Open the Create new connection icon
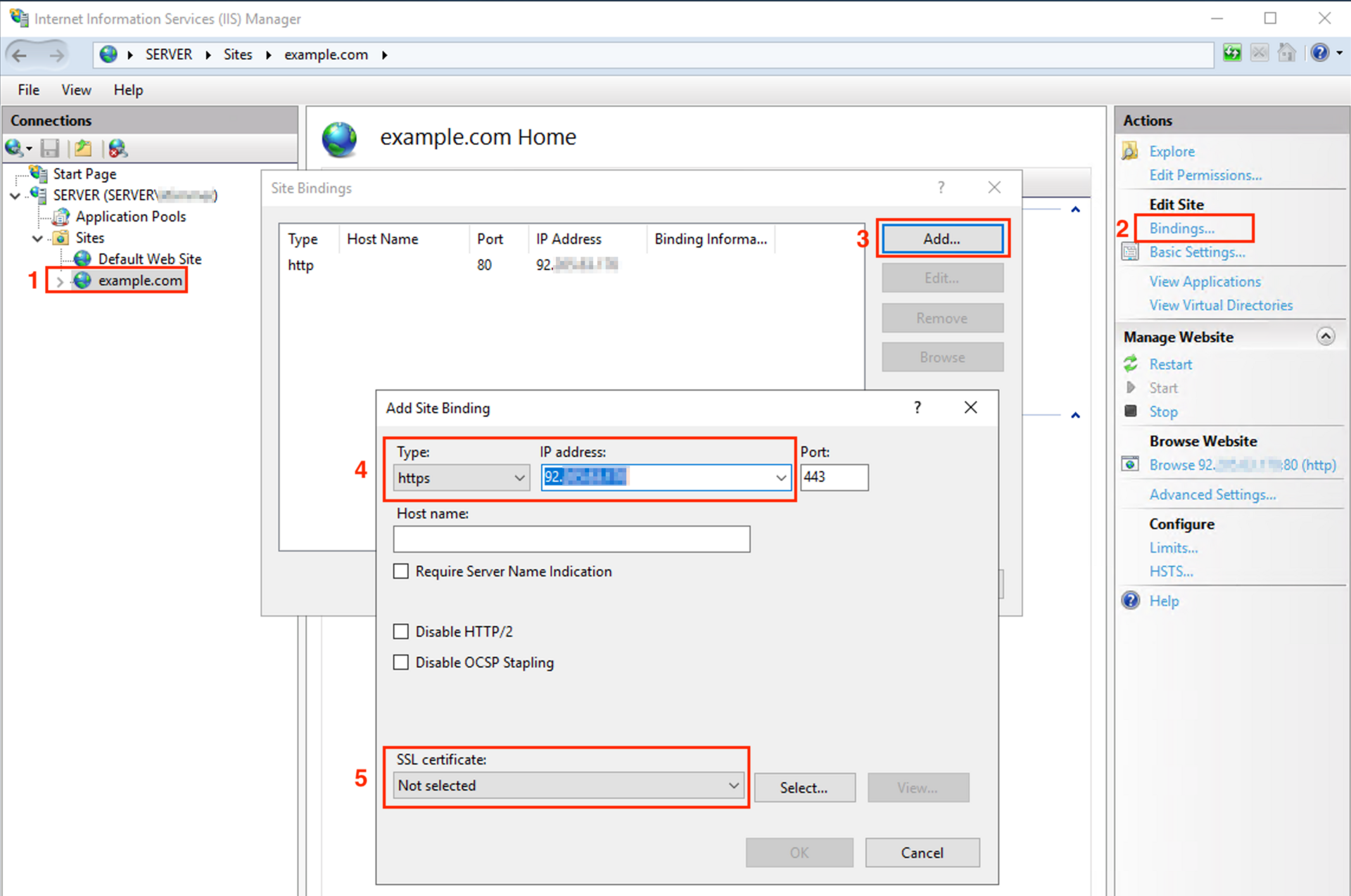 [x=14, y=148]
